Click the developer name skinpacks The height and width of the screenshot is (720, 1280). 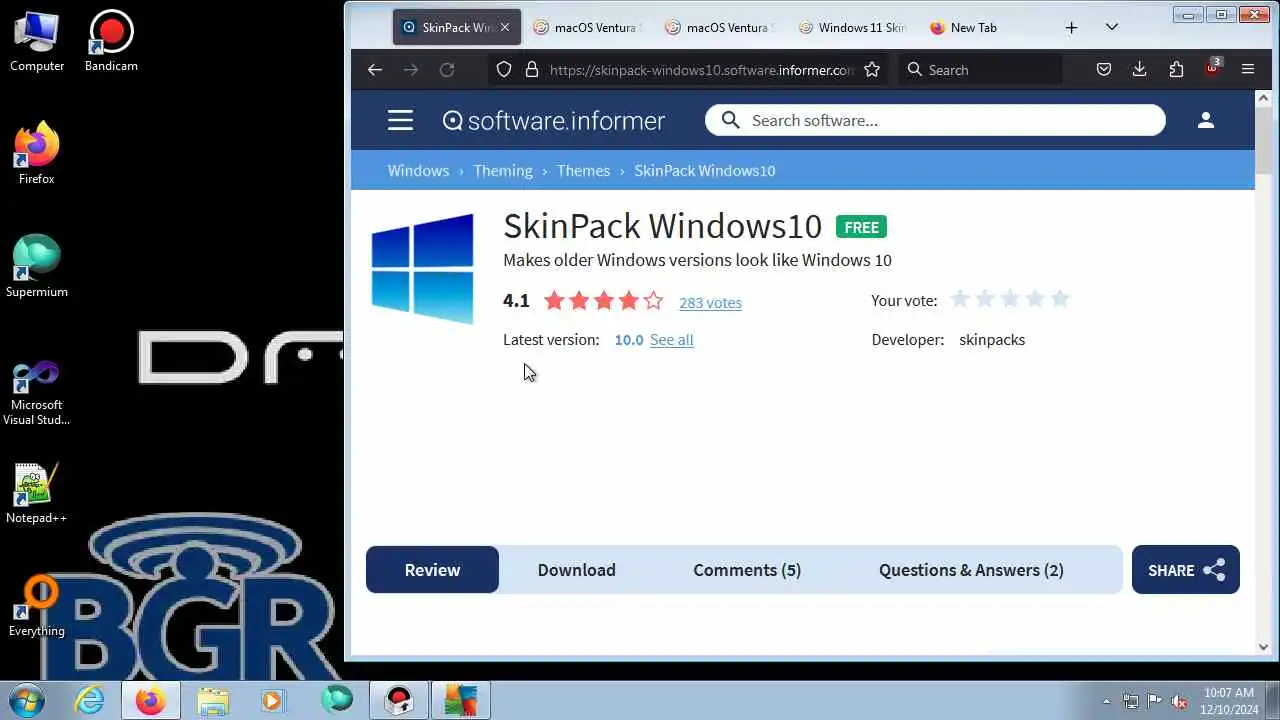pos(992,340)
